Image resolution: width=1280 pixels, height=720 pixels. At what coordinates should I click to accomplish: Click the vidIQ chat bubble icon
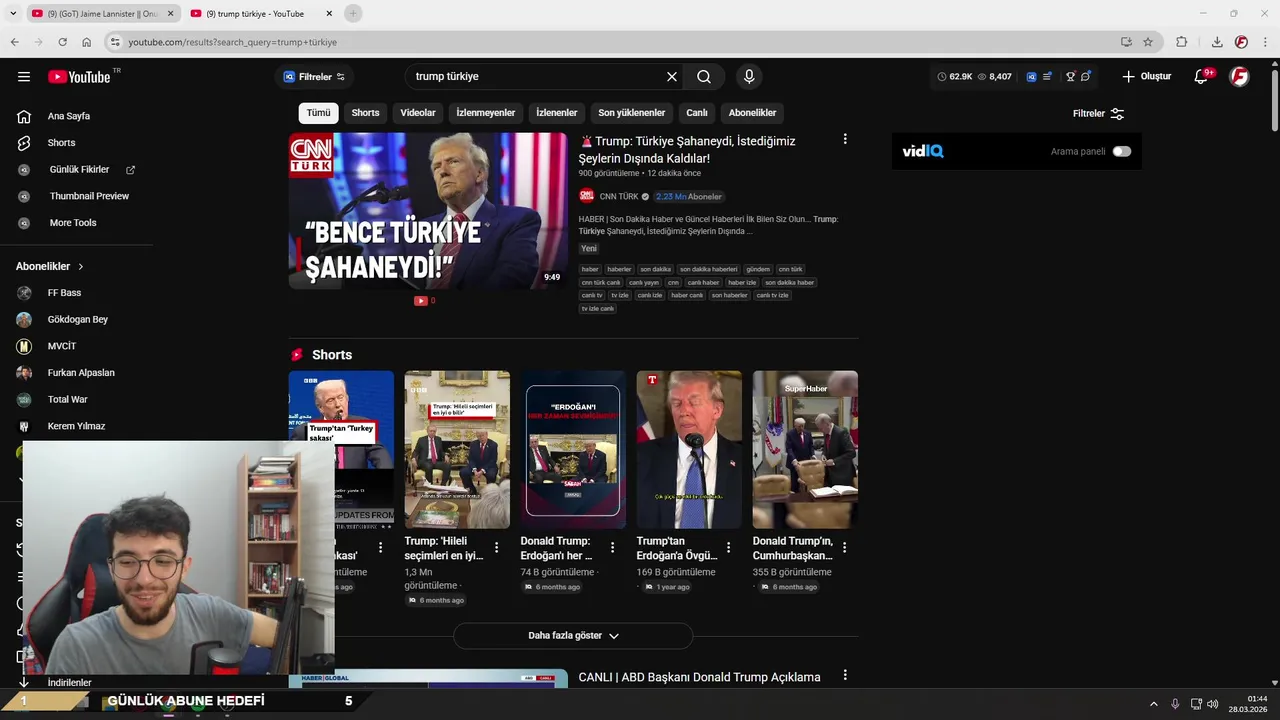tap(1086, 77)
